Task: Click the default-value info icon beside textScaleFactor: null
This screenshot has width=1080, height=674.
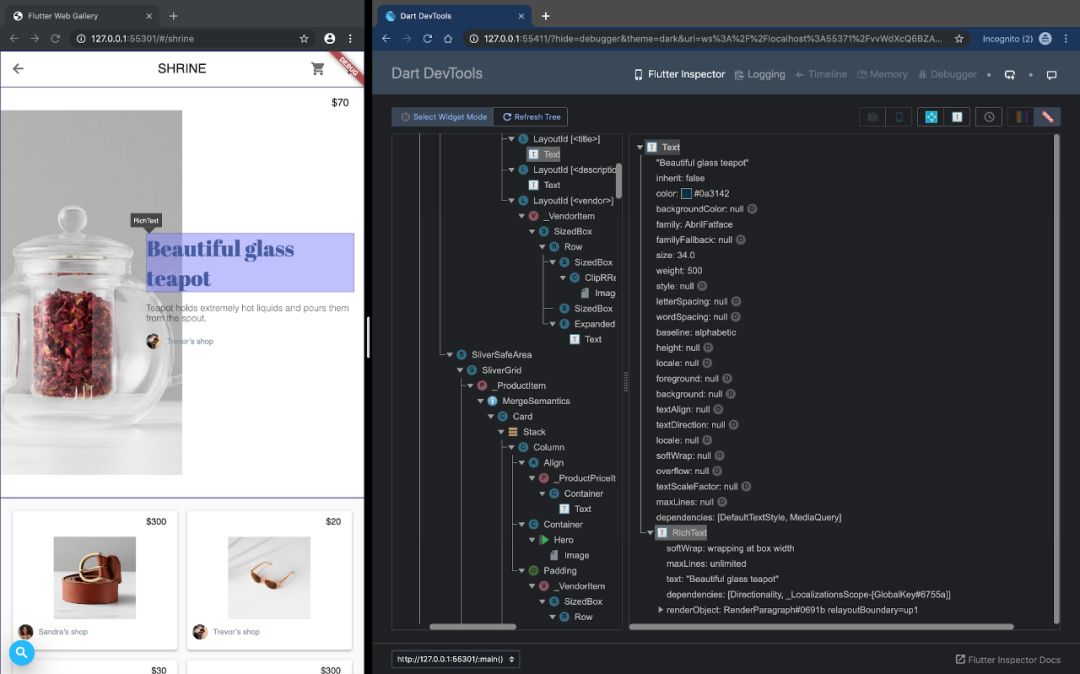Action: tap(746, 486)
